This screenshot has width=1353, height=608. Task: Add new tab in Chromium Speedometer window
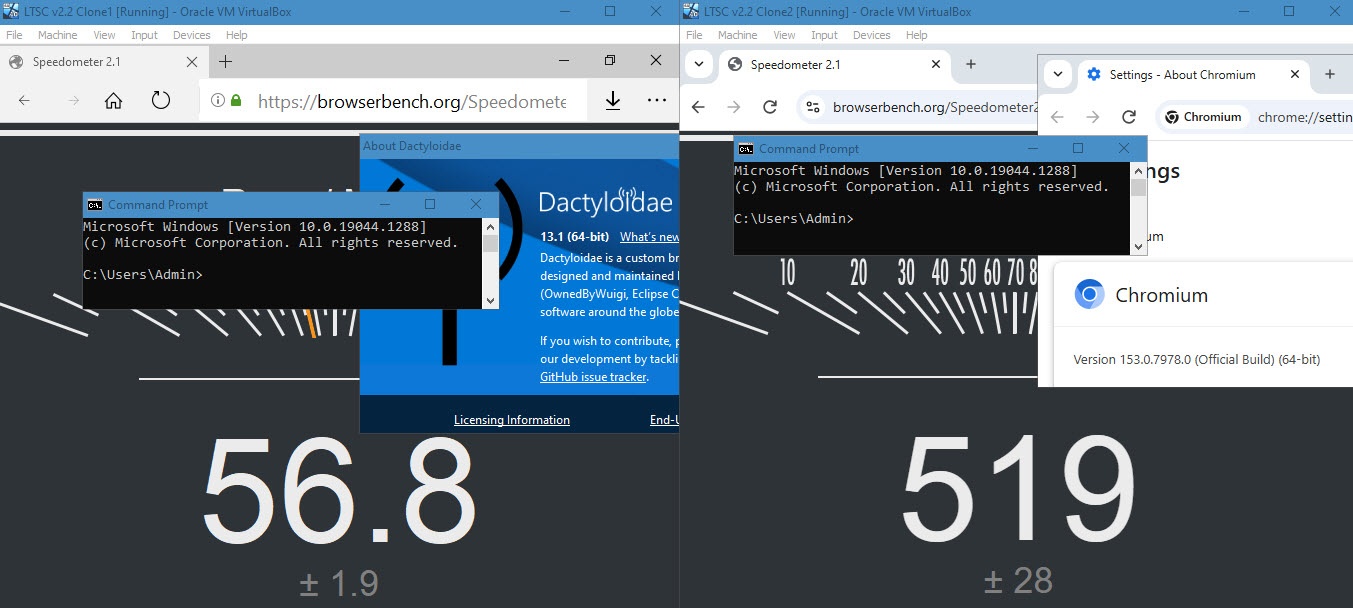tap(970, 65)
